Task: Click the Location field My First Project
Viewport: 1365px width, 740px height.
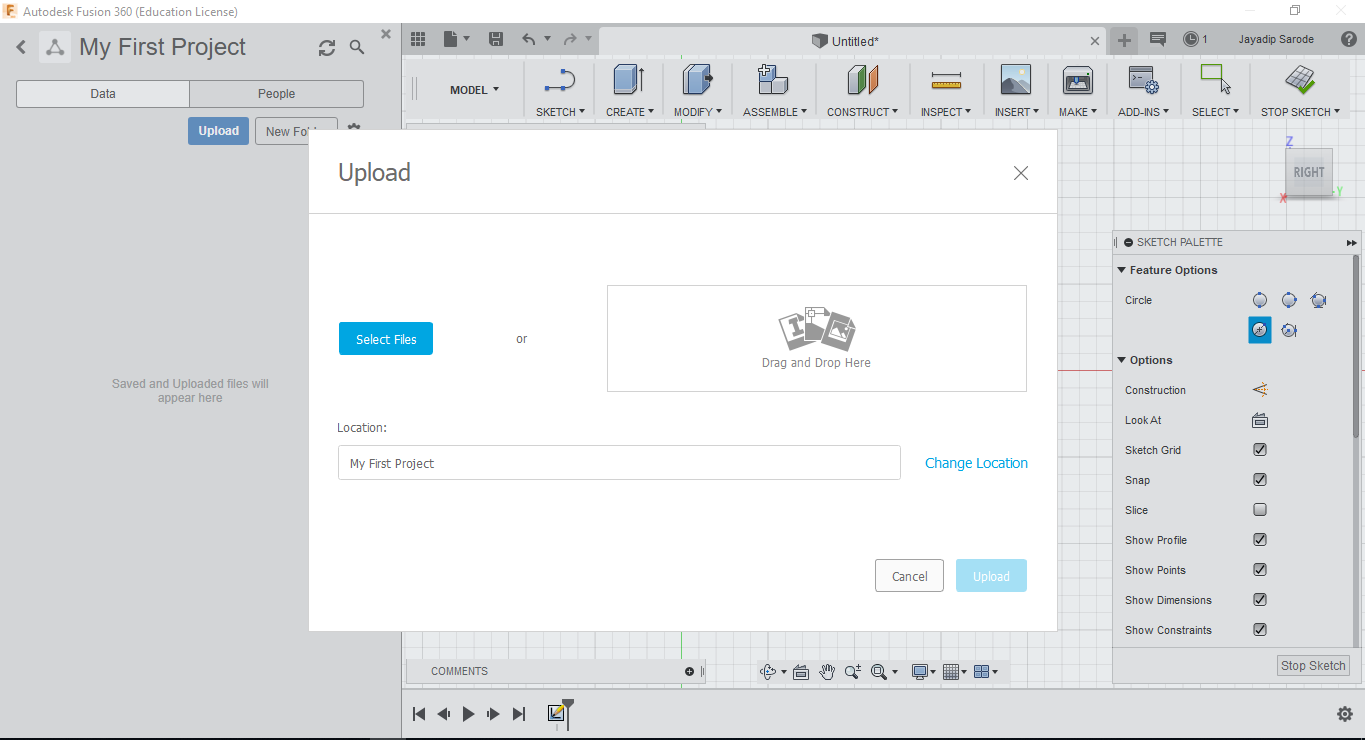Action: [619, 463]
